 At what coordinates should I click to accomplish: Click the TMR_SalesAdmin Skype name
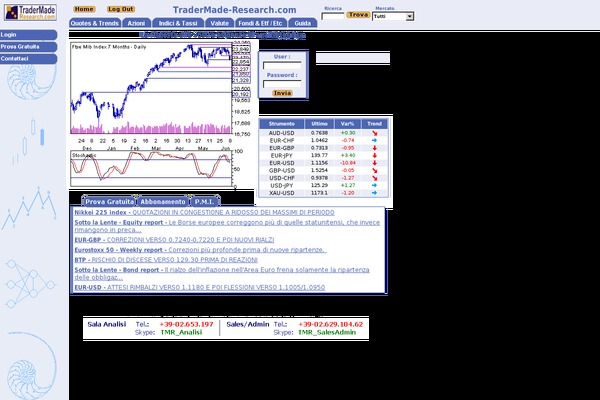pos(327,332)
